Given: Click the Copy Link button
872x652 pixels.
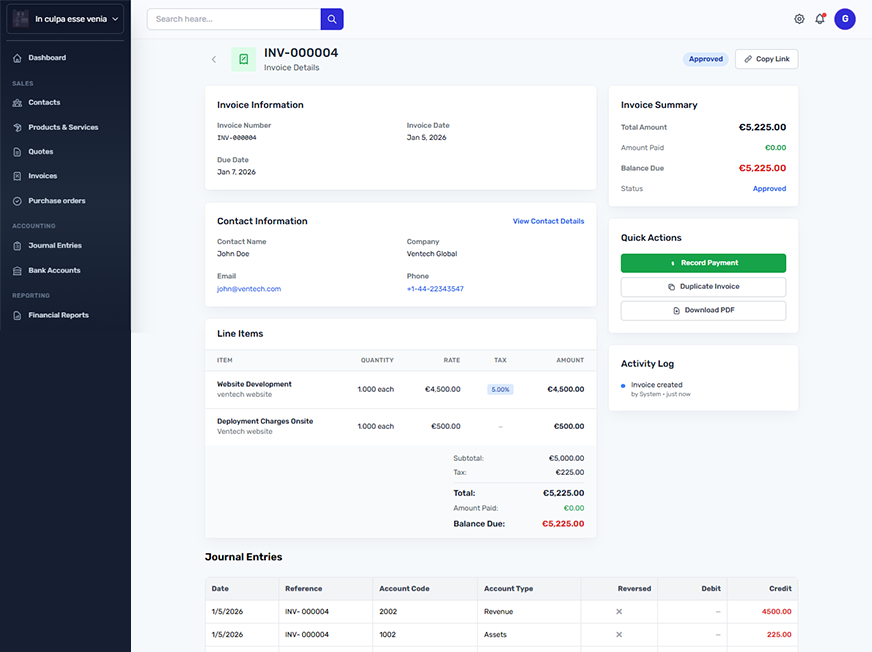Looking at the screenshot, I should pos(766,59).
